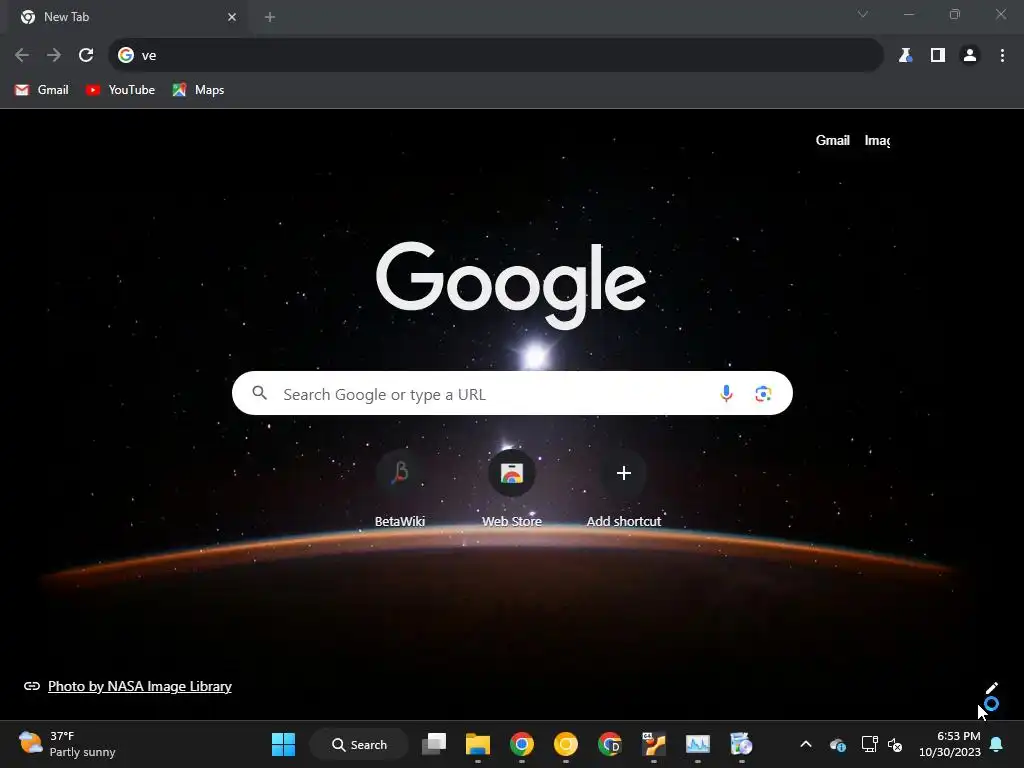Select the New Tab tab
The width and height of the screenshot is (1024, 768).
point(128,17)
